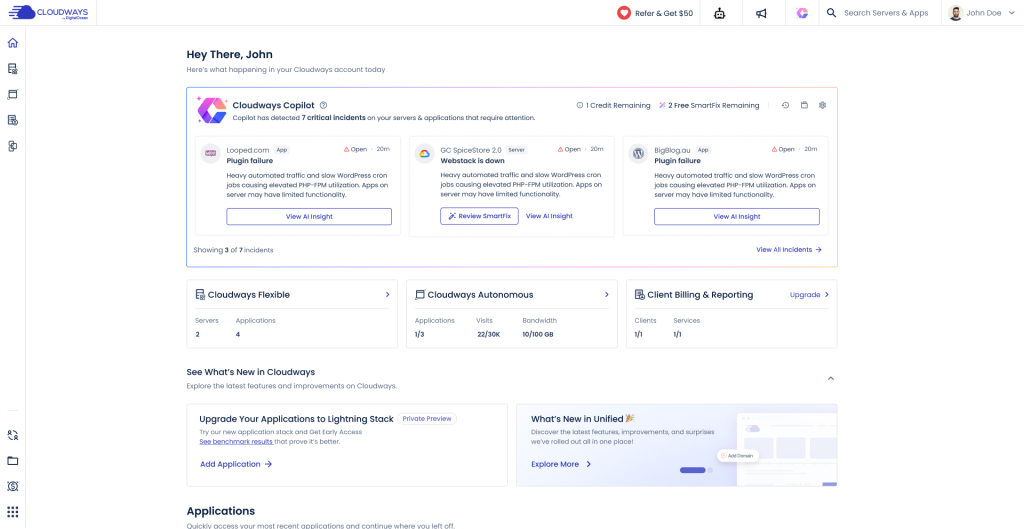Open the folder projects sidebar icon

click(12, 460)
